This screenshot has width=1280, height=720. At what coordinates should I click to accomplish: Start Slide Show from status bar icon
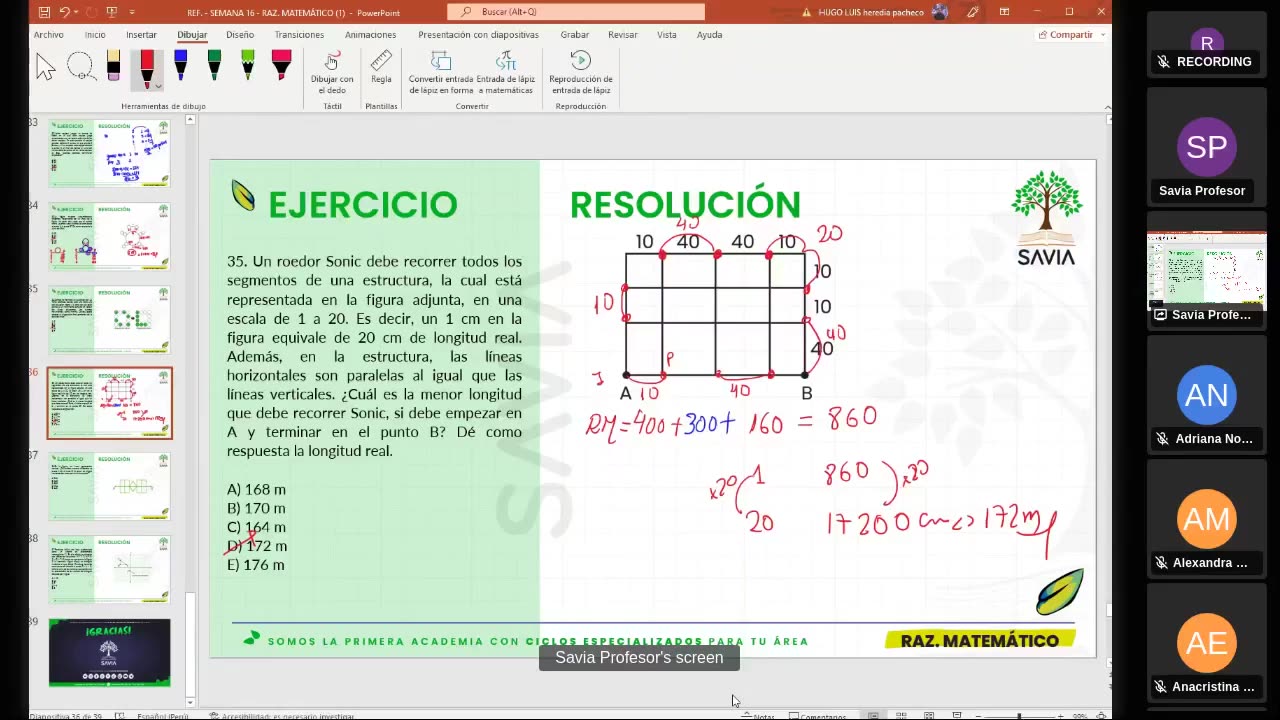pyautogui.click(x=957, y=716)
